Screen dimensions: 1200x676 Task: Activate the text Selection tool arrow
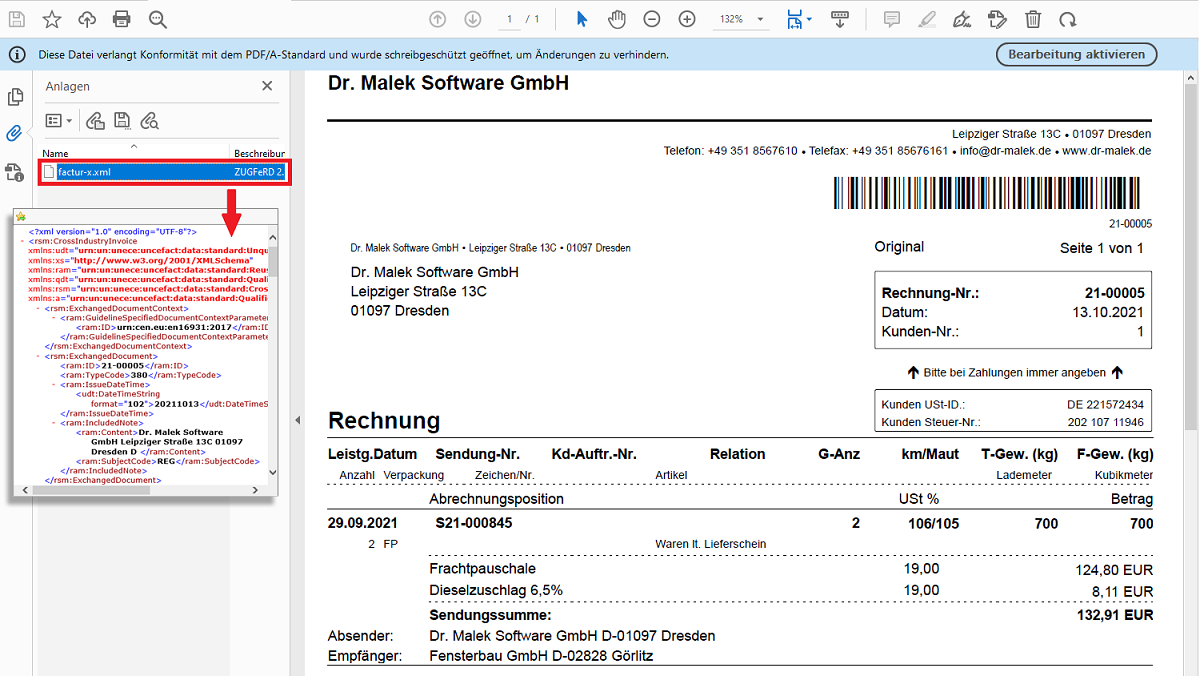pyautogui.click(x=579, y=18)
